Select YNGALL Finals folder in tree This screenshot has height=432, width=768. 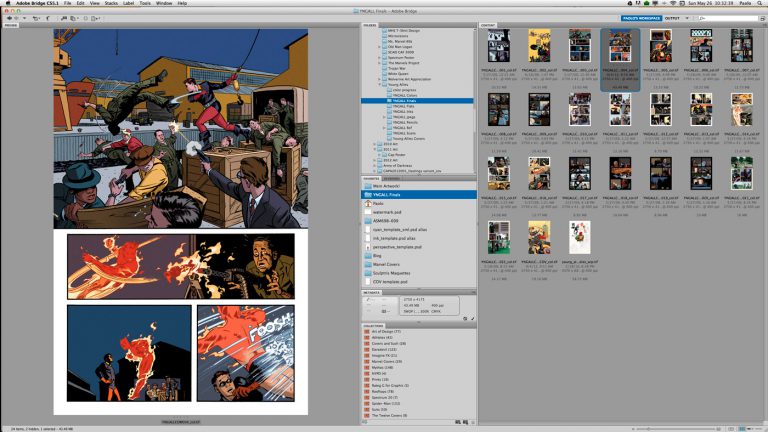[x=405, y=101]
